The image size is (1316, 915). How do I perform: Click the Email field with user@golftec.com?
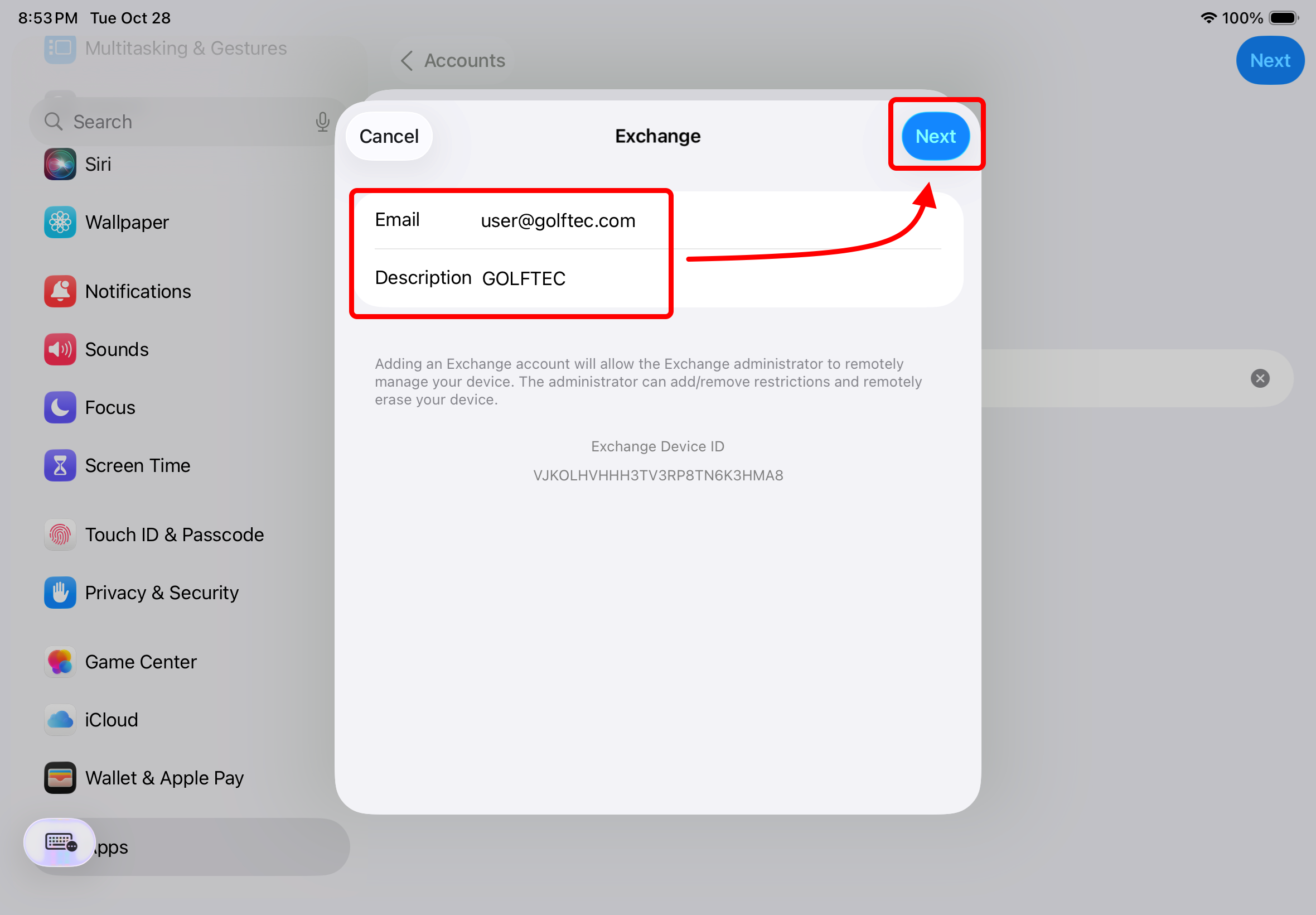[558, 221]
